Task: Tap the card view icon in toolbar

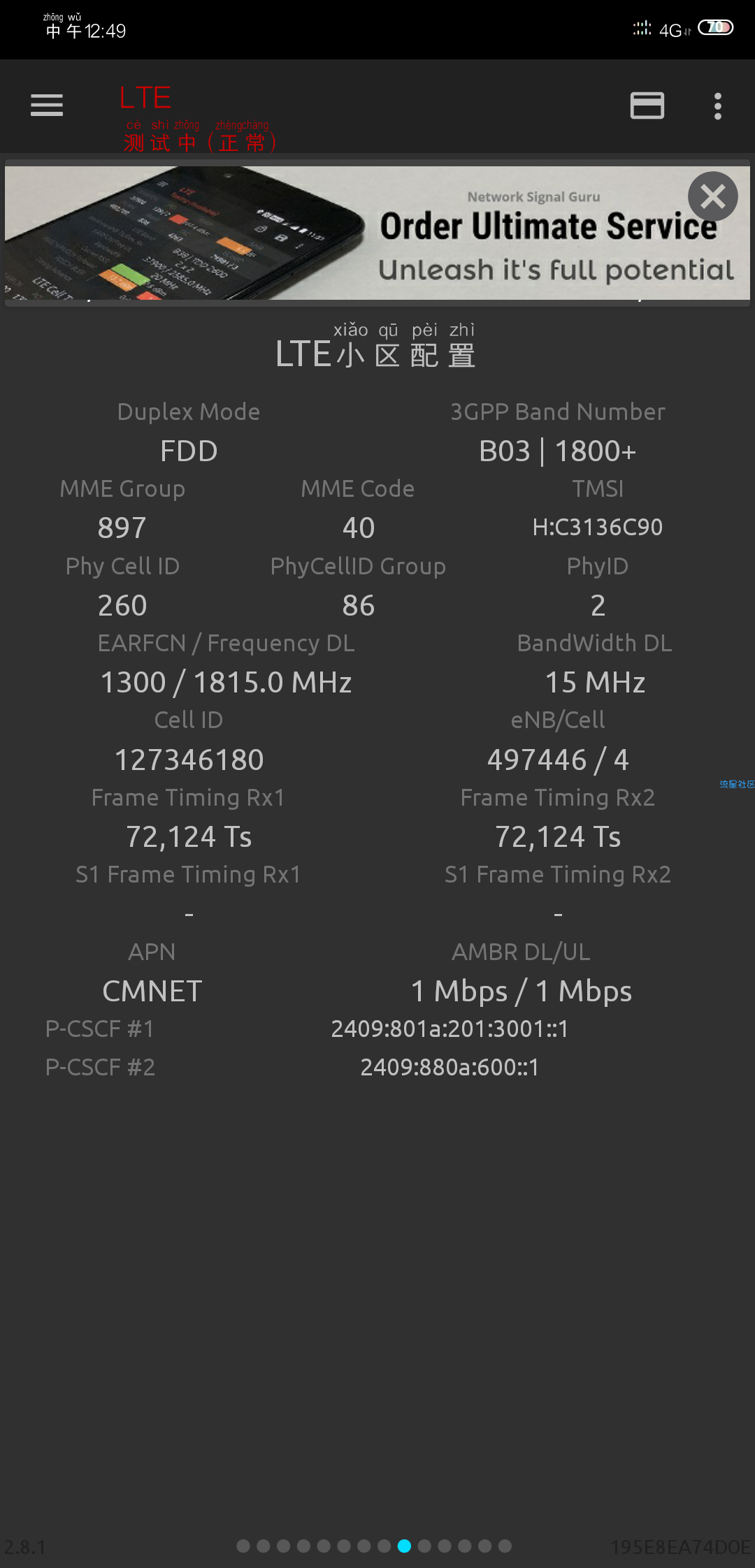Action: coord(647,106)
